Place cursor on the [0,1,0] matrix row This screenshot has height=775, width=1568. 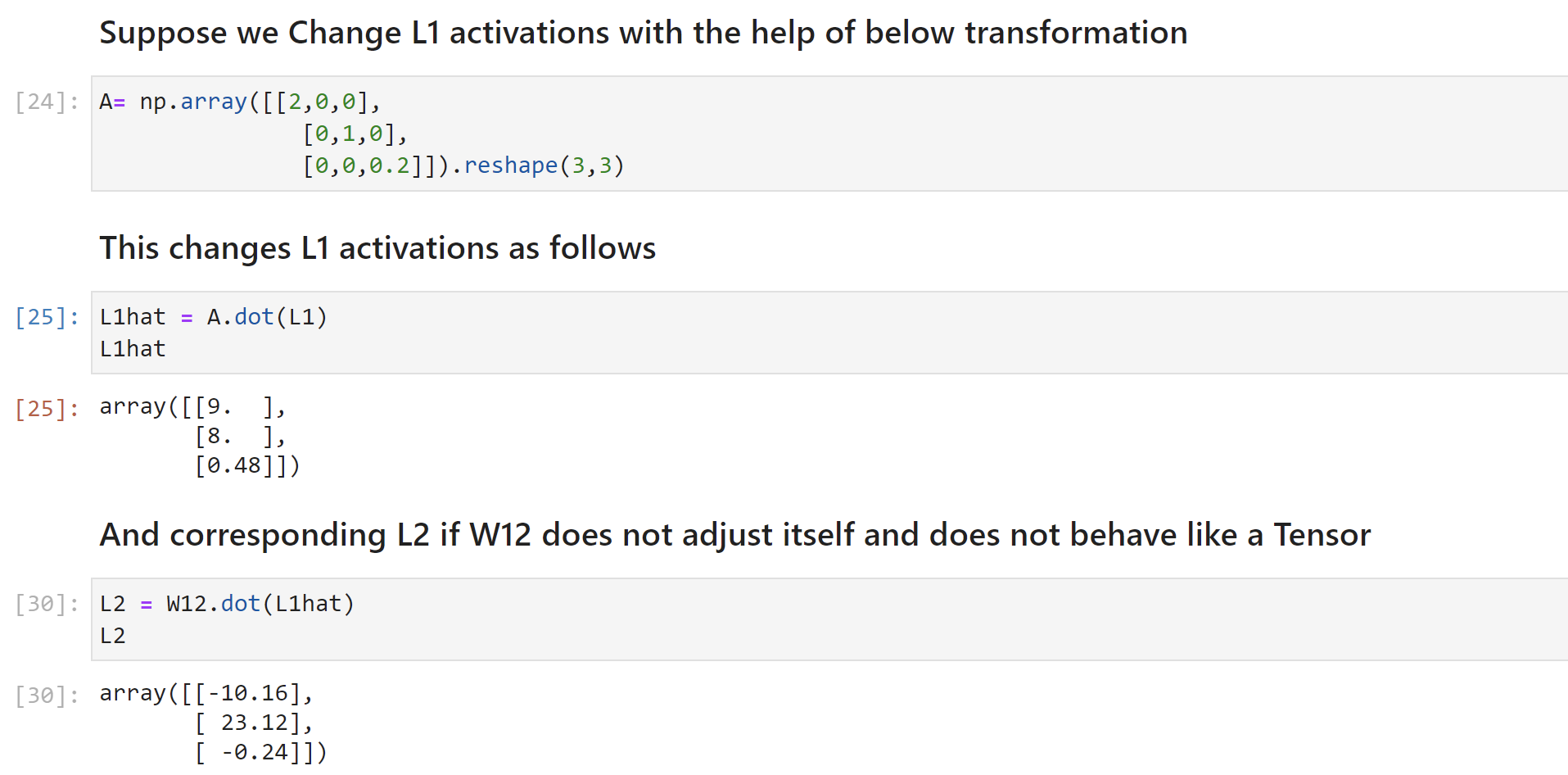(x=355, y=134)
